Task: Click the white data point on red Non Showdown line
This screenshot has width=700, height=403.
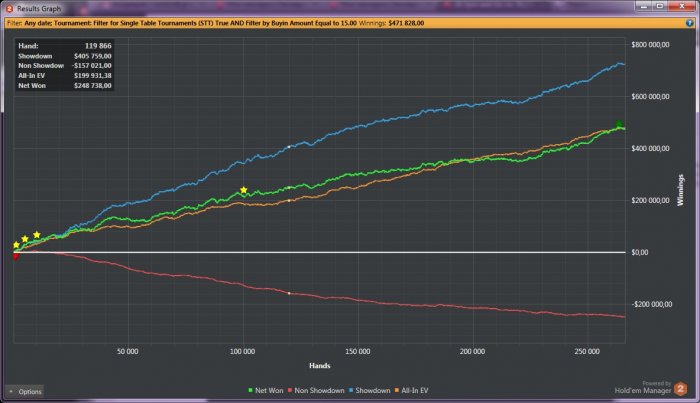Action: click(x=289, y=293)
